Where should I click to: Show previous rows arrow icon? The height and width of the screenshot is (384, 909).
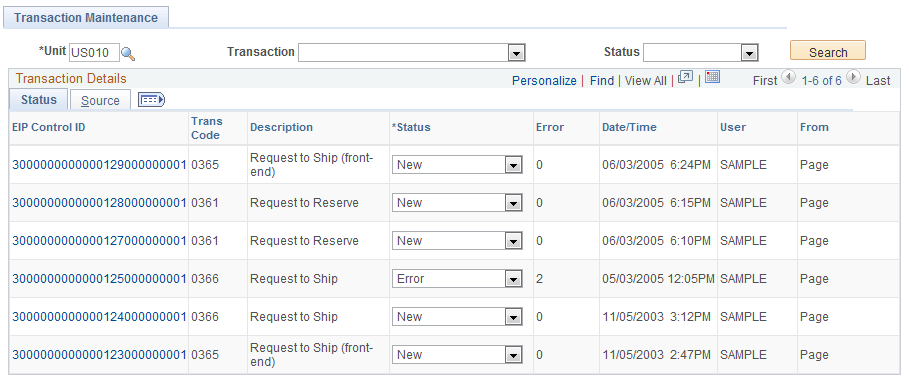click(x=788, y=77)
